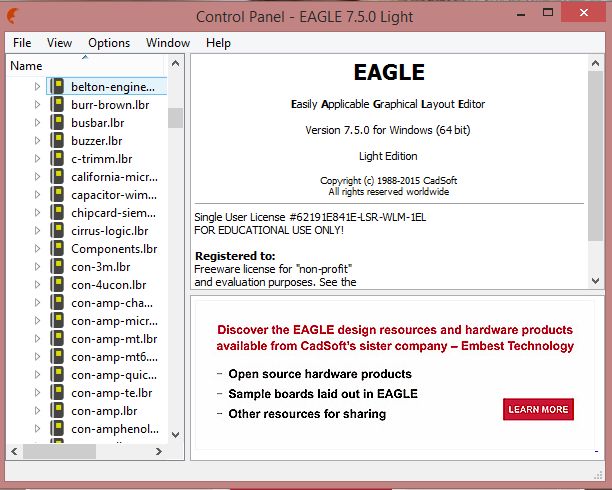Expand the busbar.lbr tree node
The width and height of the screenshot is (612, 490).
click(37, 123)
